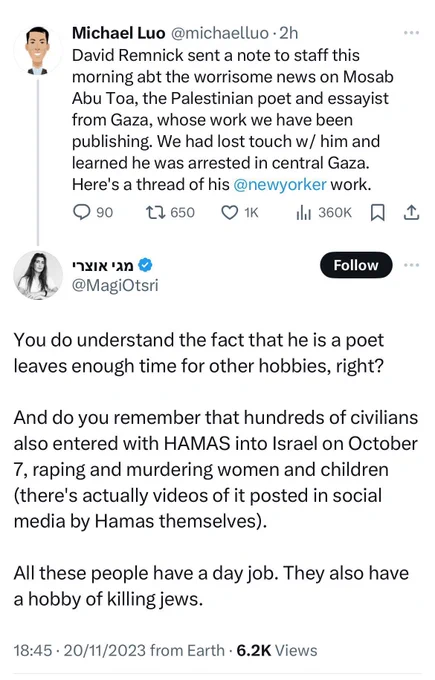Open the MagiOtsri profile photo
The height and width of the screenshot is (680, 435).
[x=38, y=275]
